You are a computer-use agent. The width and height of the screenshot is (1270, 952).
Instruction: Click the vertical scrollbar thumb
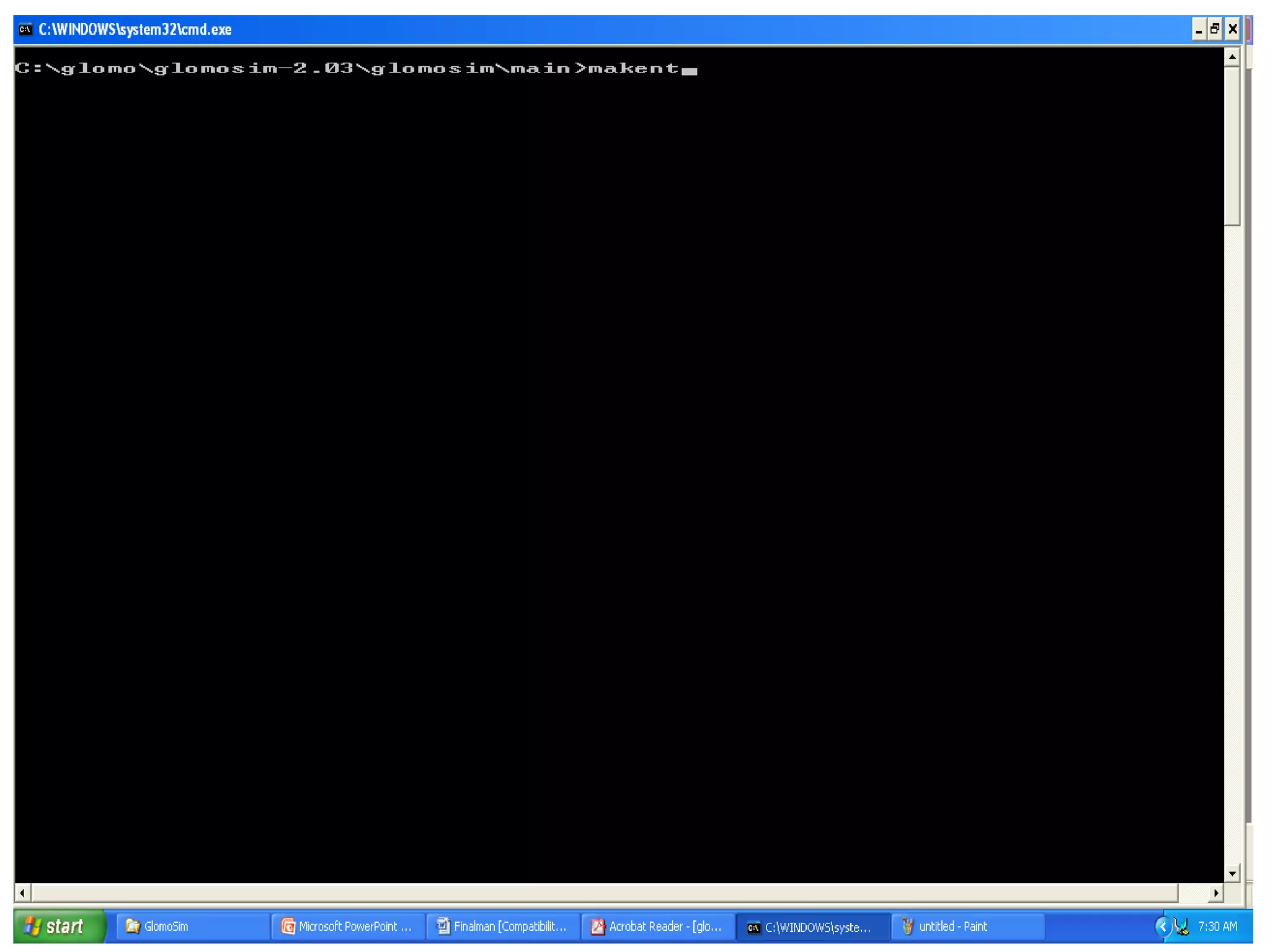click(x=1232, y=146)
